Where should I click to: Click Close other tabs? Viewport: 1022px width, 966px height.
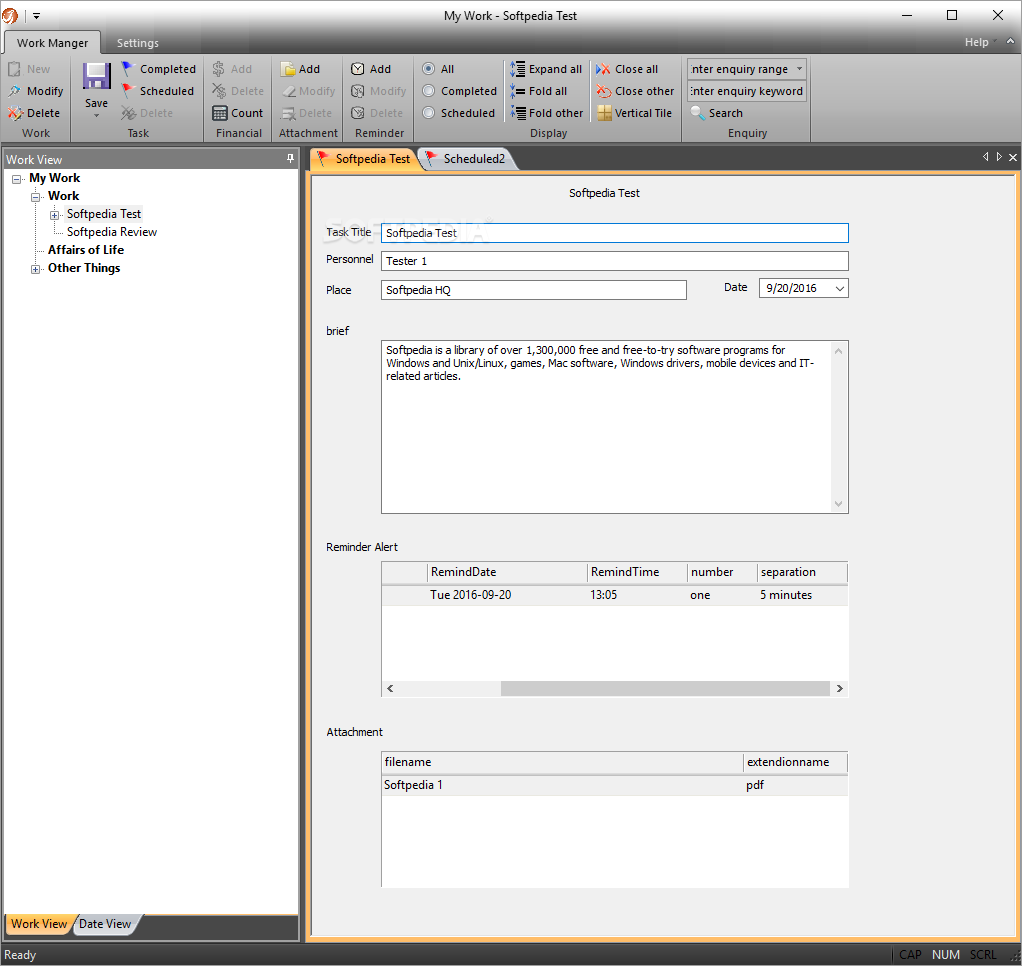tap(635, 91)
